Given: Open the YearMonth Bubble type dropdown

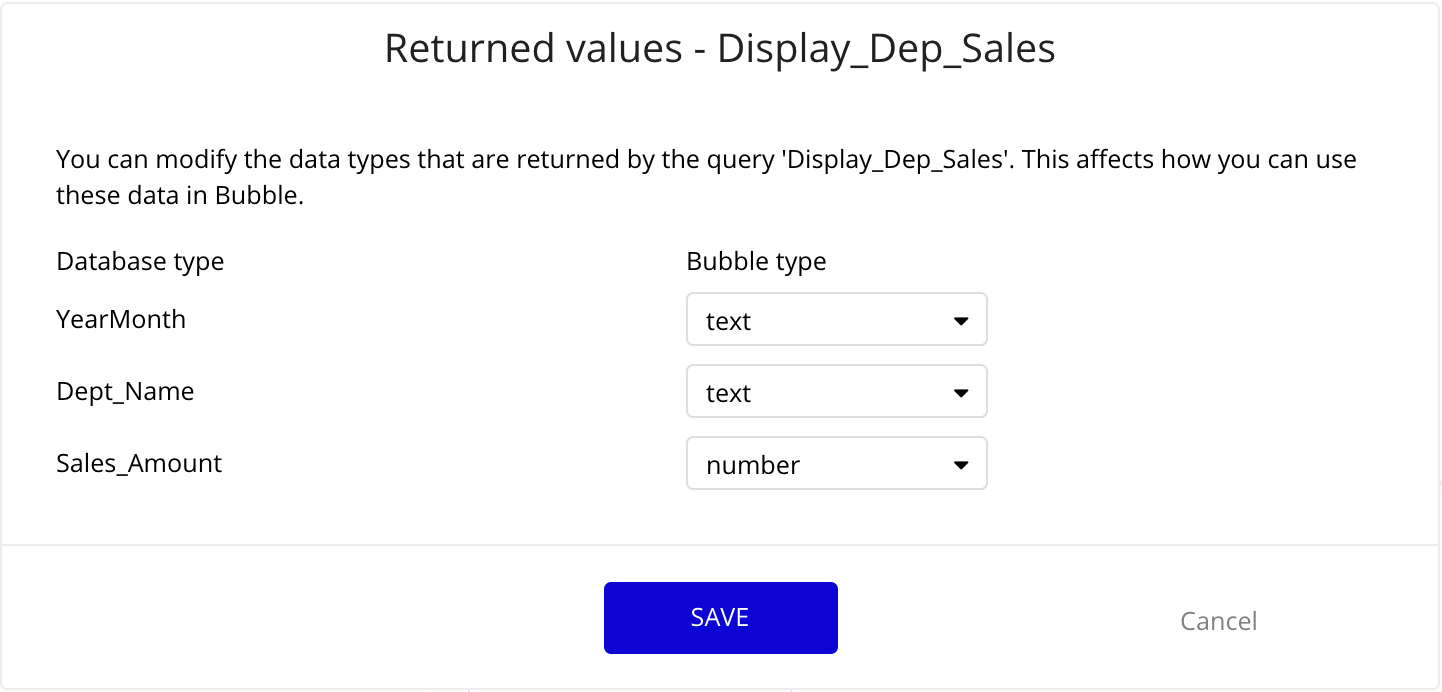Looking at the screenshot, I should point(836,320).
